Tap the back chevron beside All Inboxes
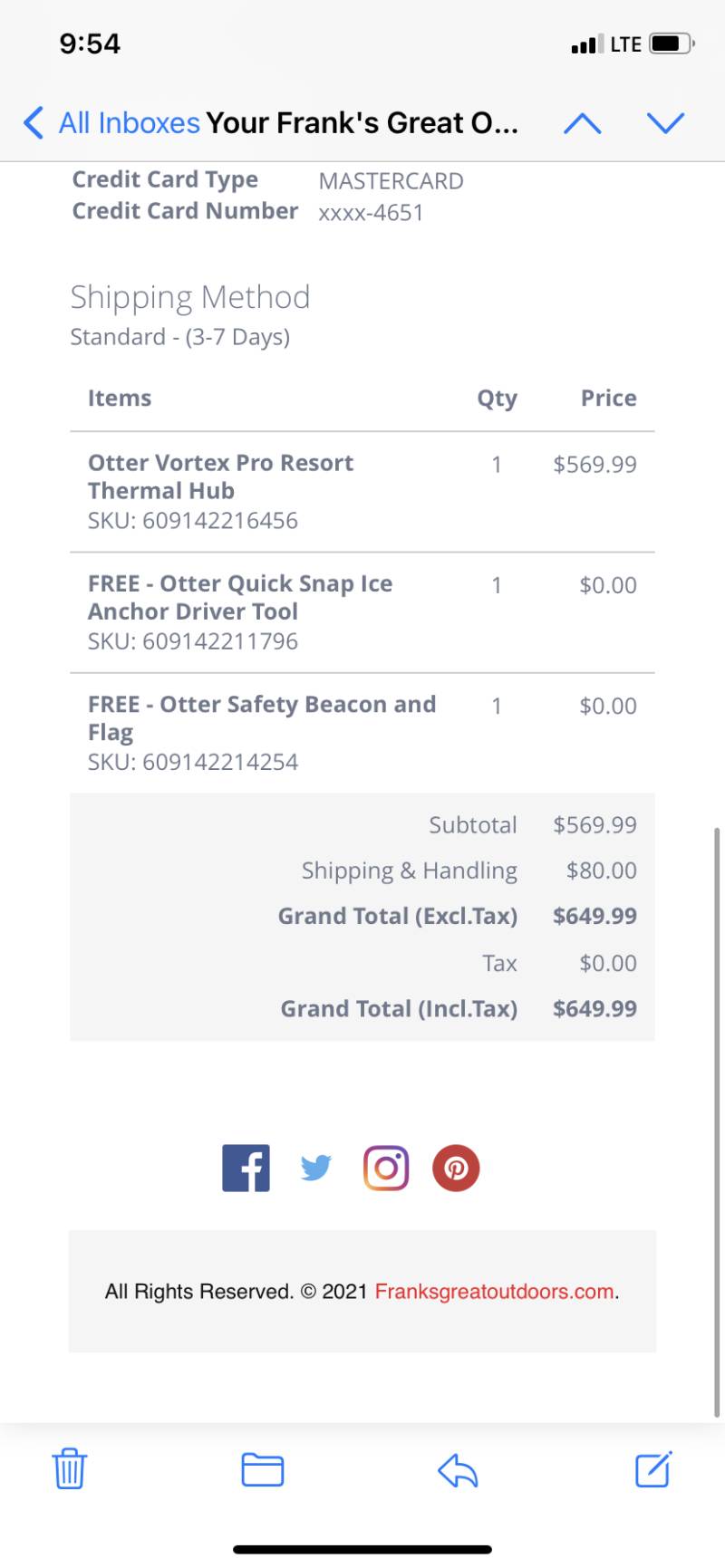This screenshot has width=725, height=1568. (34, 122)
